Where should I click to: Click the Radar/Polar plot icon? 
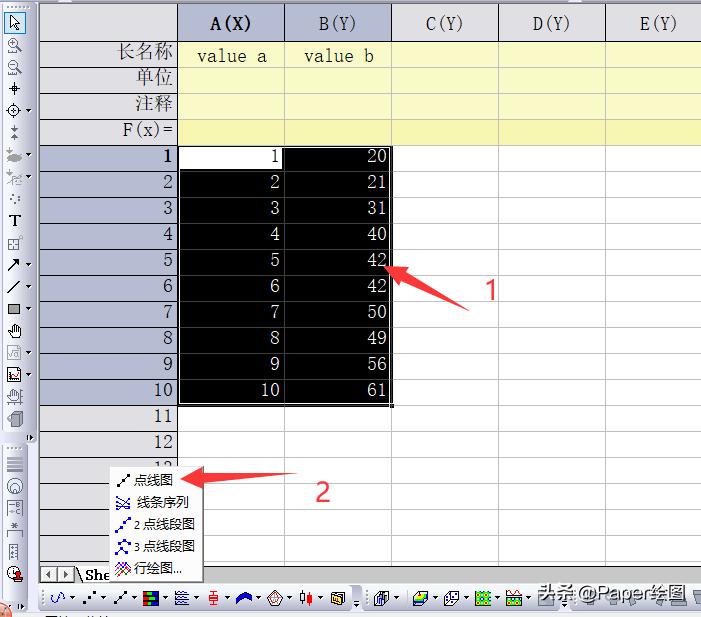coord(274,598)
